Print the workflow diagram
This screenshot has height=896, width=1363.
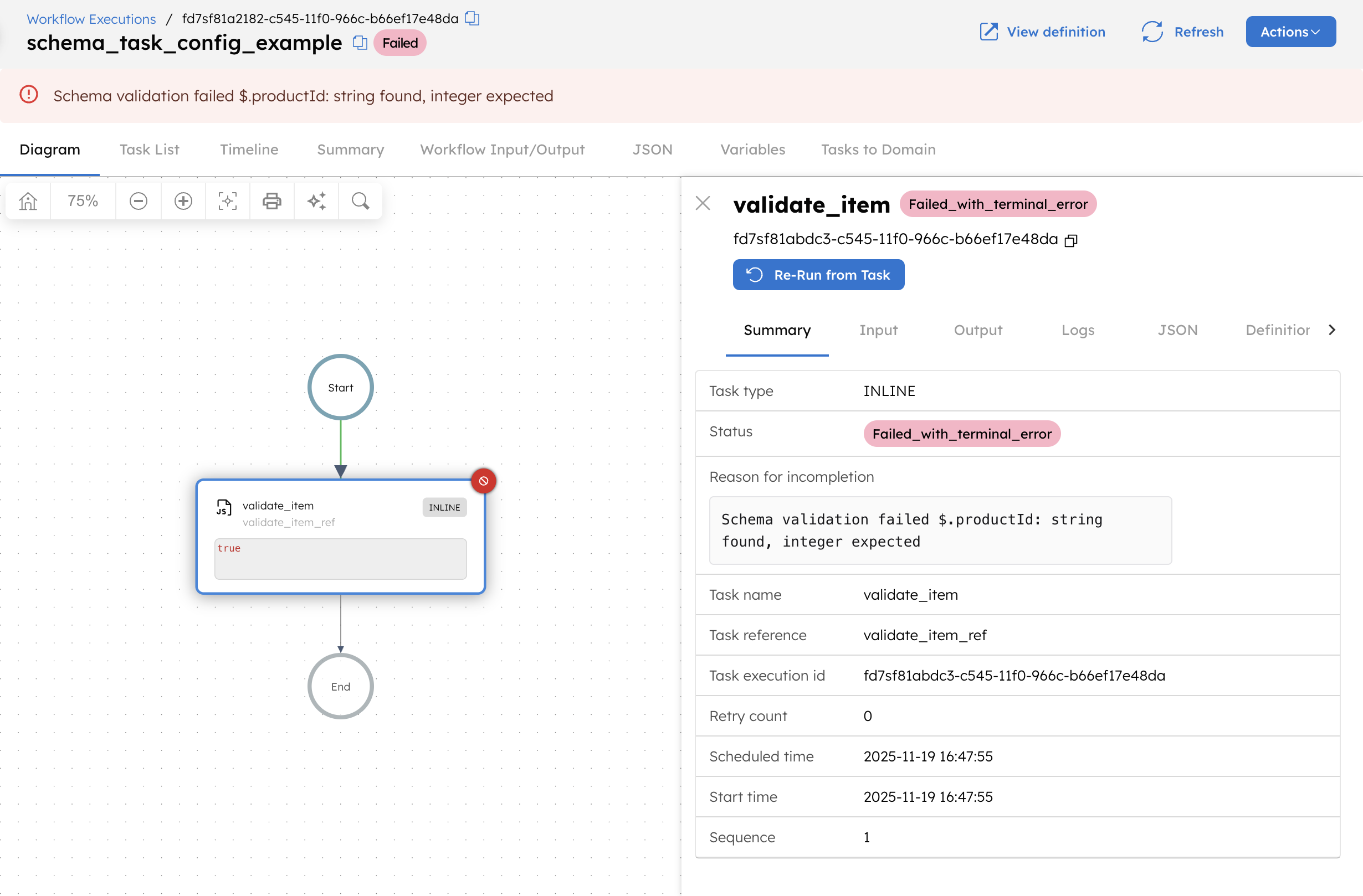[271, 201]
